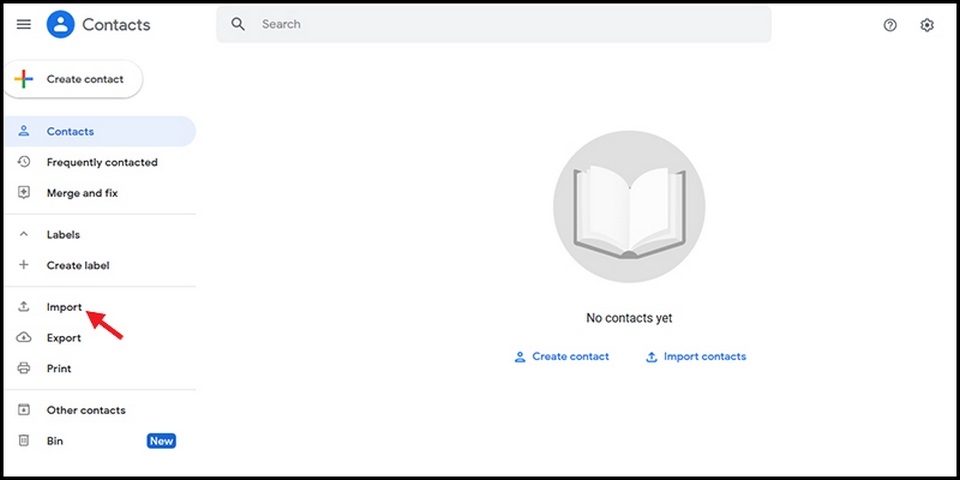The height and width of the screenshot is (480, 960).
Task: Open the help question mark icon
Action: point(890,25)
